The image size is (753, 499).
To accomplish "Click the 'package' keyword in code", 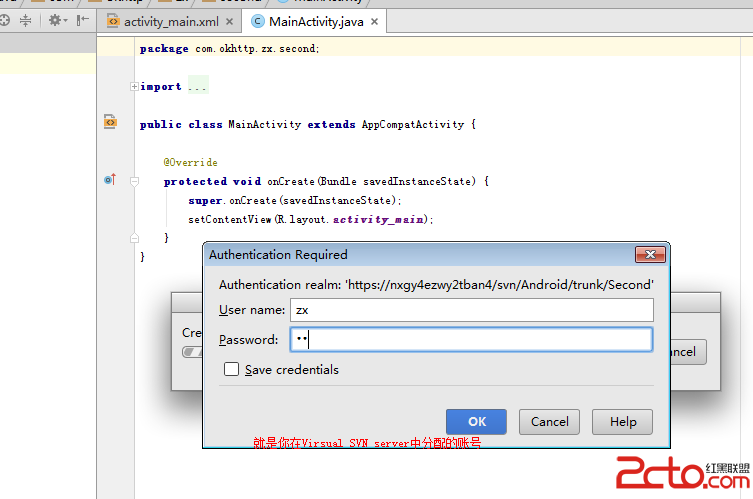I will pos(164,49).
